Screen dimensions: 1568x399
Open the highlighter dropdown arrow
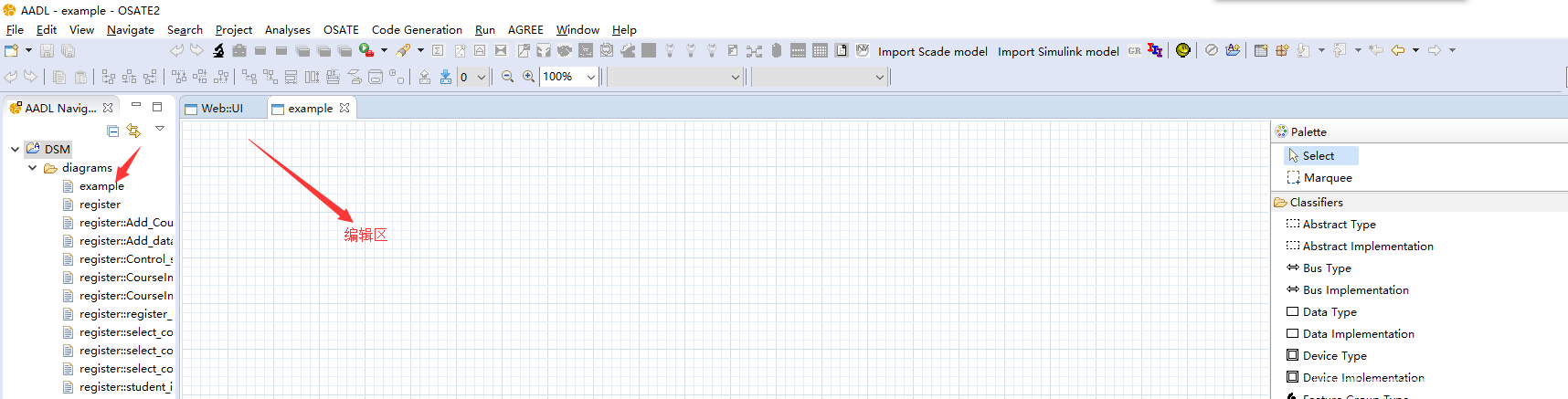tap(420, 51)
